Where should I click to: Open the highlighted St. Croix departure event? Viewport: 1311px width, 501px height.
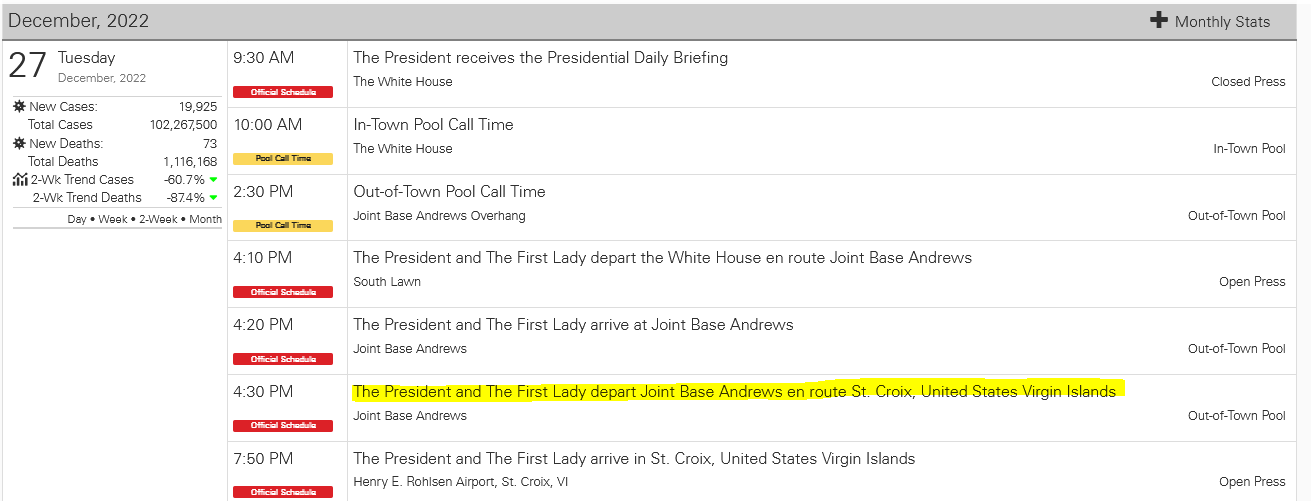coord(734,391)
